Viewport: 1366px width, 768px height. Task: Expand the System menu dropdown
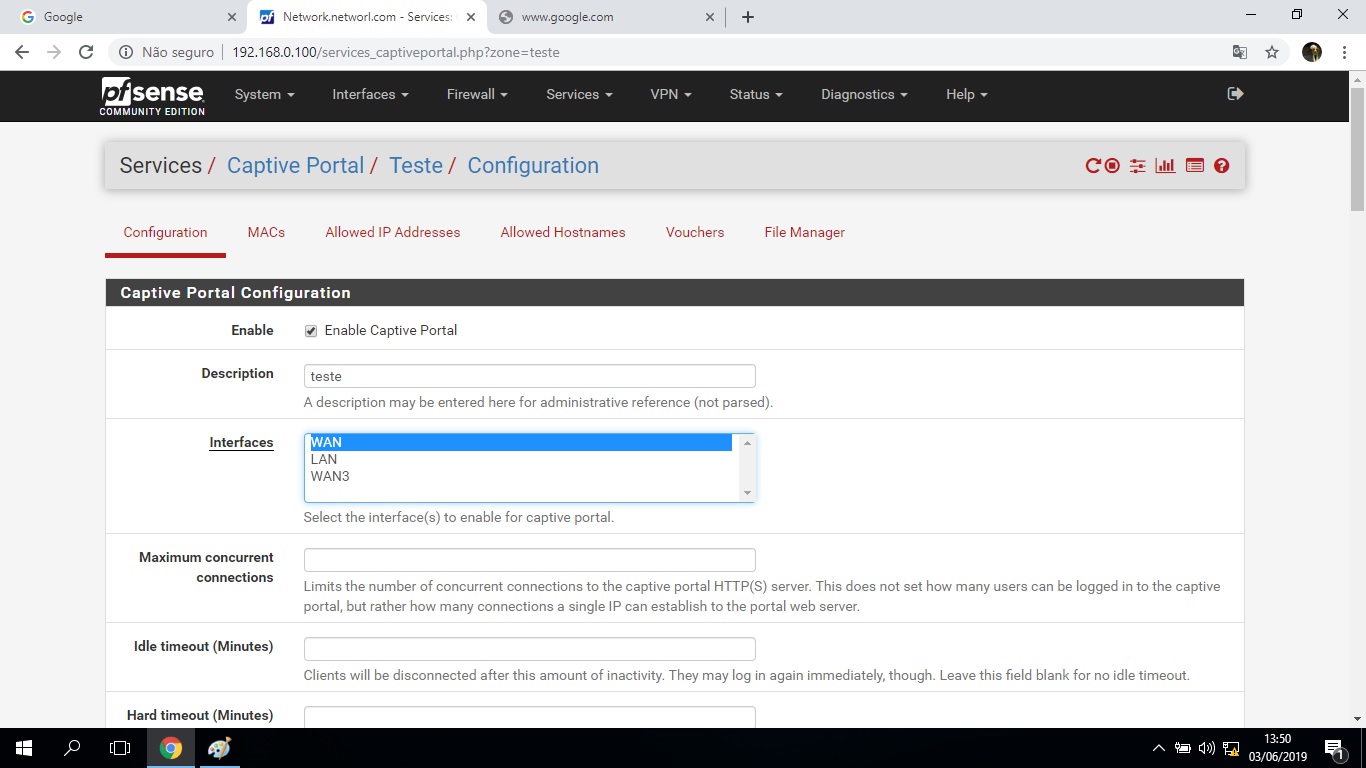[264, 94]
